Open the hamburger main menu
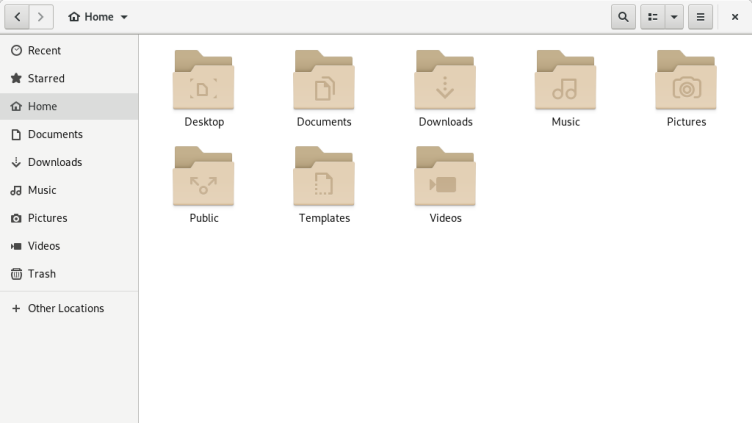This screenshot has width=752, height=423. pyautogui.click(x=700, y=17)
